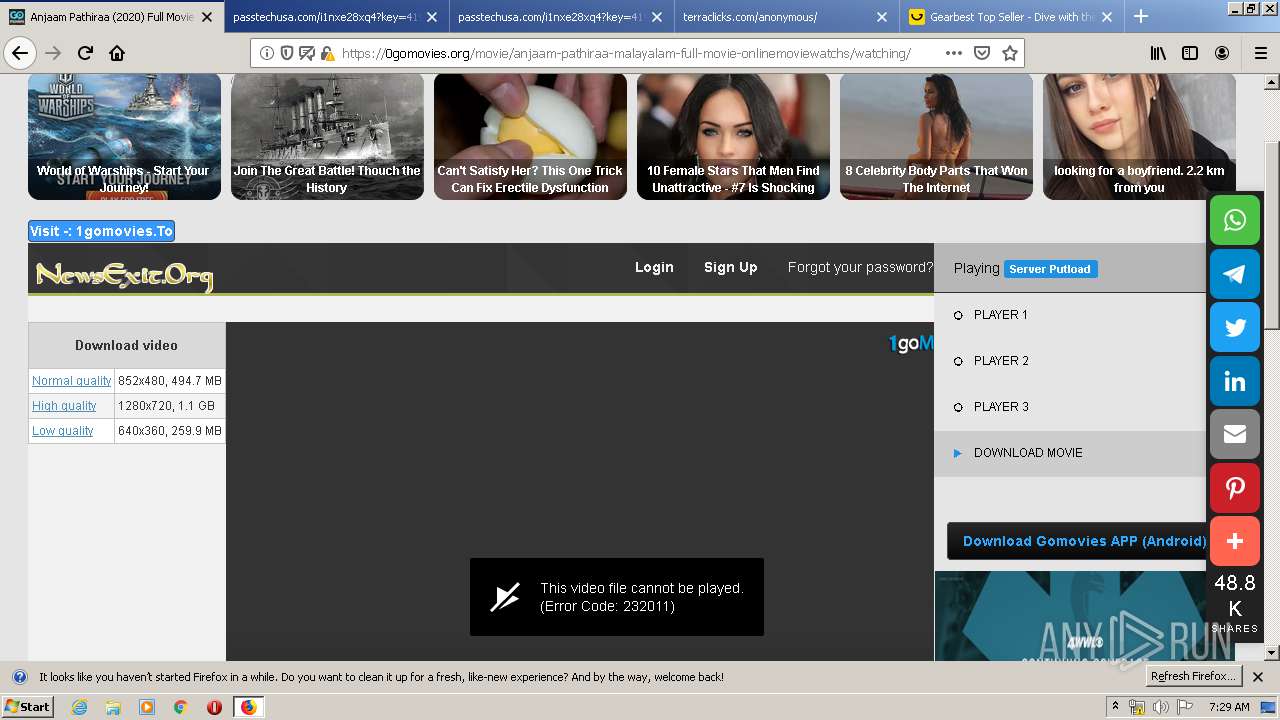Screen dimensions: 1280x720
Task: Open tracking protection shield icon
Action: 287,53
